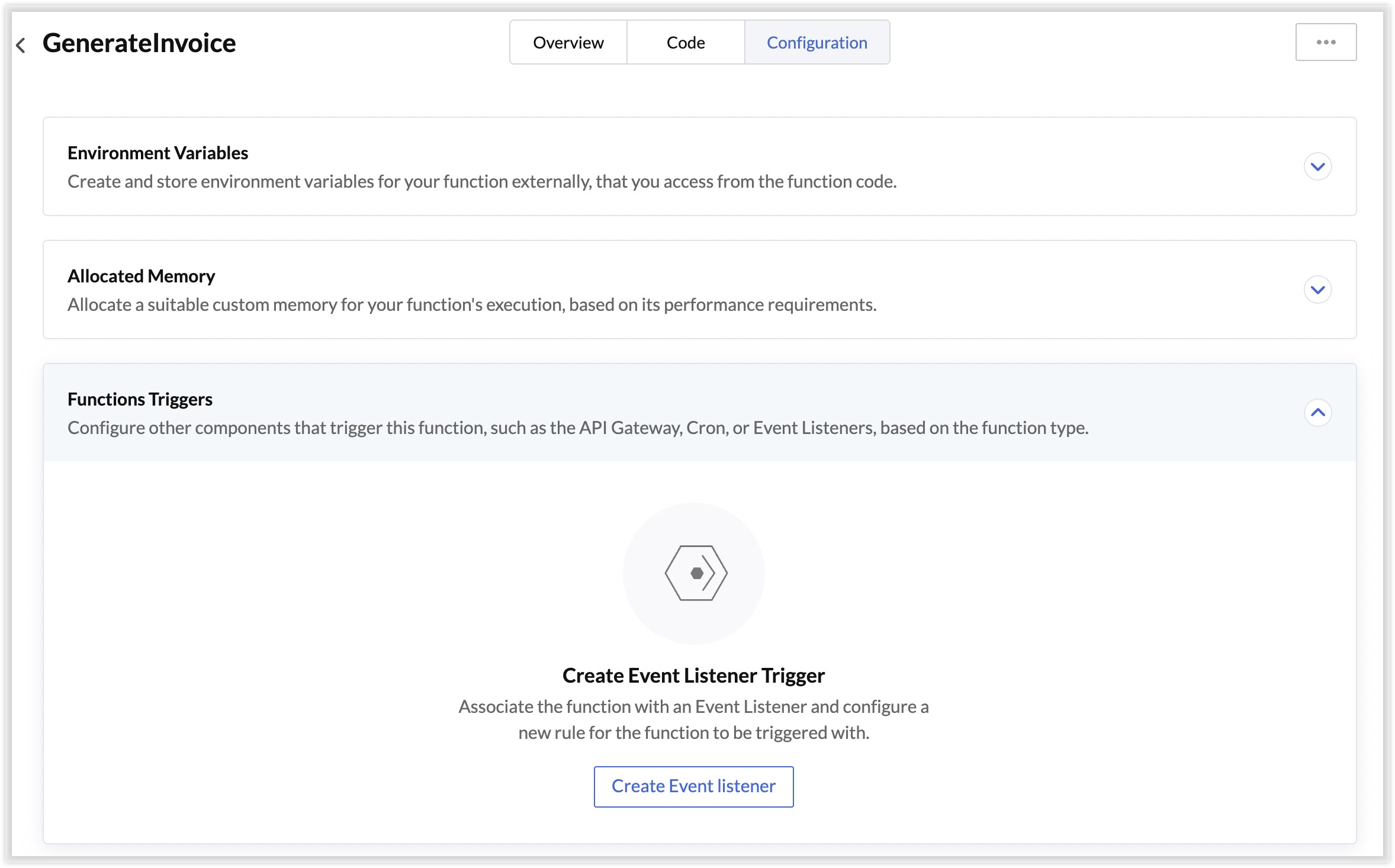Click the Allocated Memory description text
This screenshot has height=868, width=1395.
(x=472, y=304)
